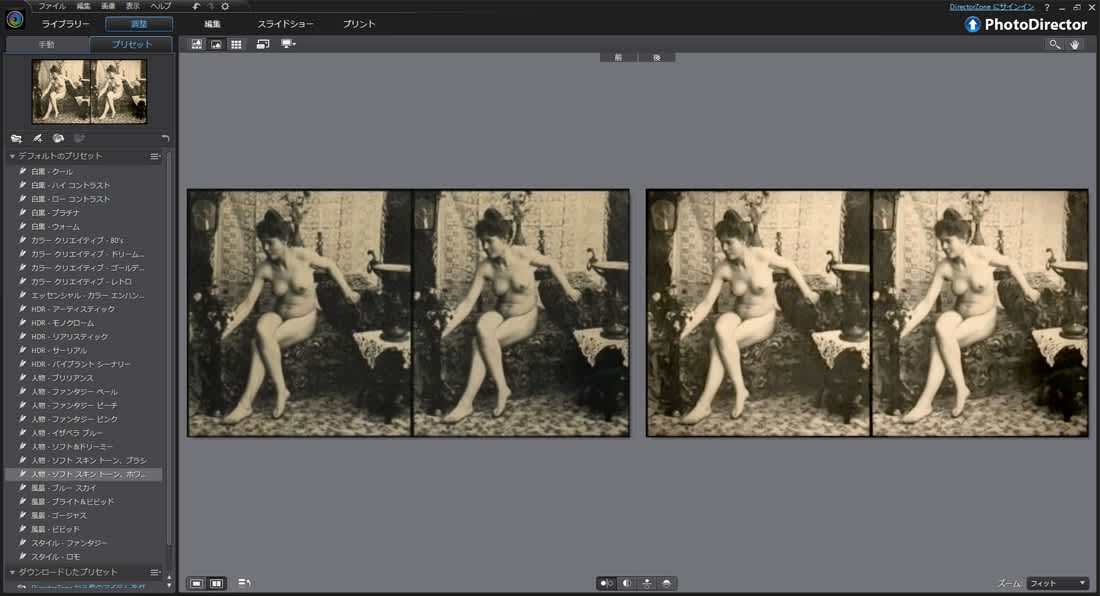1100x596 pixels.
Task: Open the スライドショー module
Action: pyautogui.click(x=285, y=23)
